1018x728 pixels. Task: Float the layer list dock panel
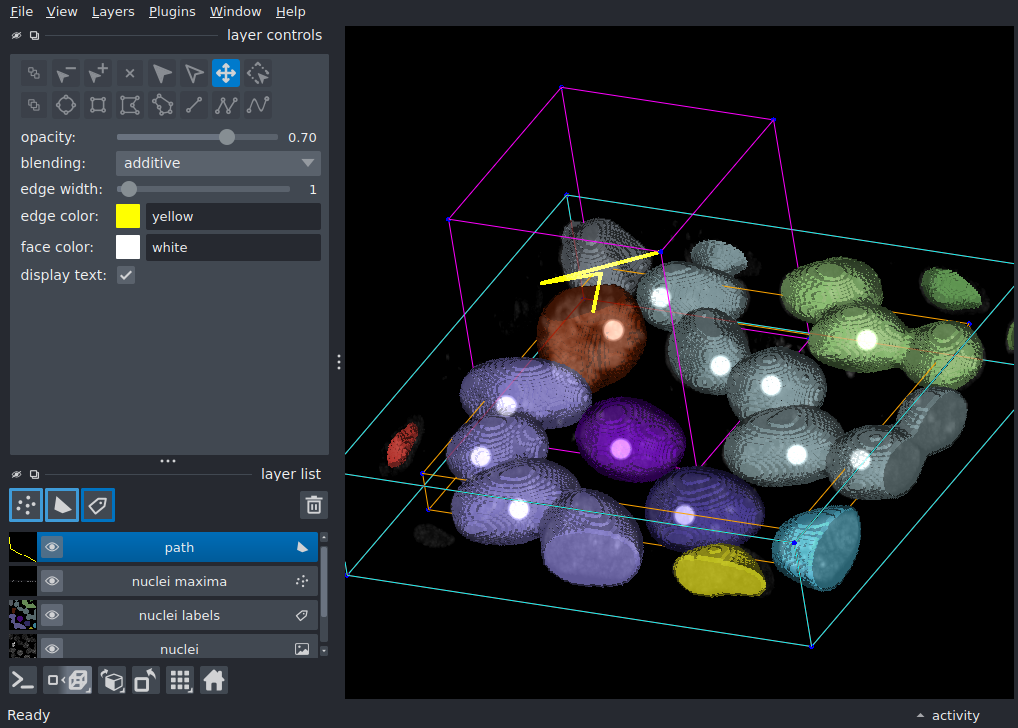point(34,474)
